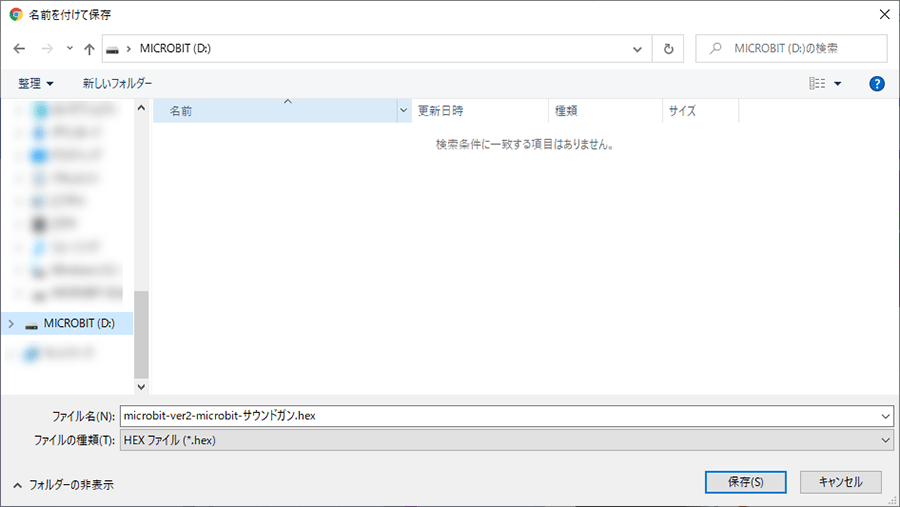Go up one folder level
Viewport: 900px width, 507px height.
pyautogui.click(x=89, y=49)
